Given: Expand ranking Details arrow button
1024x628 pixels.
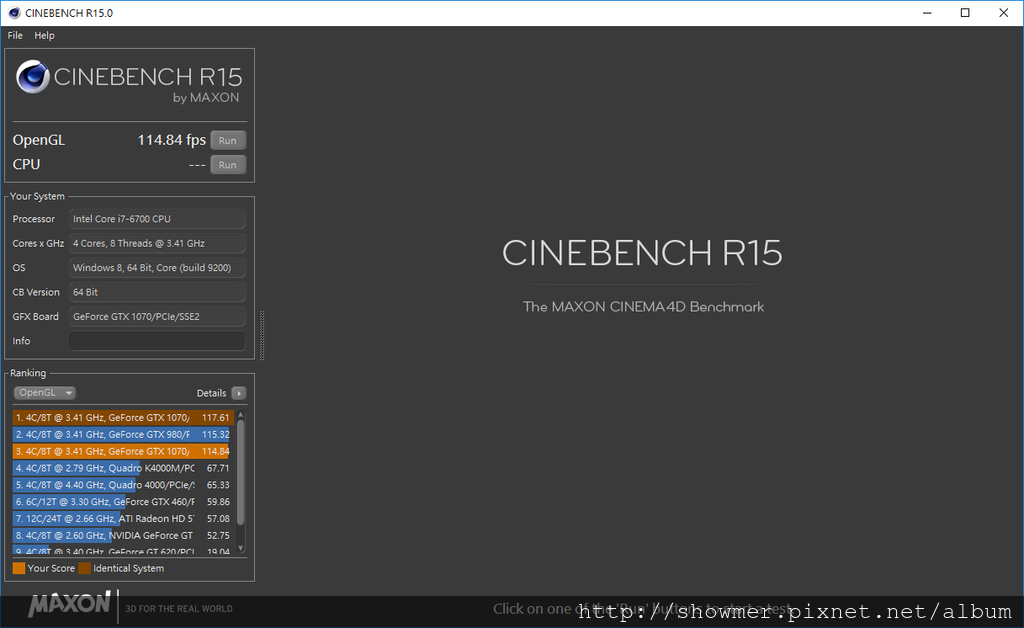Looking at the screenshot, I should tap(239, 393).
